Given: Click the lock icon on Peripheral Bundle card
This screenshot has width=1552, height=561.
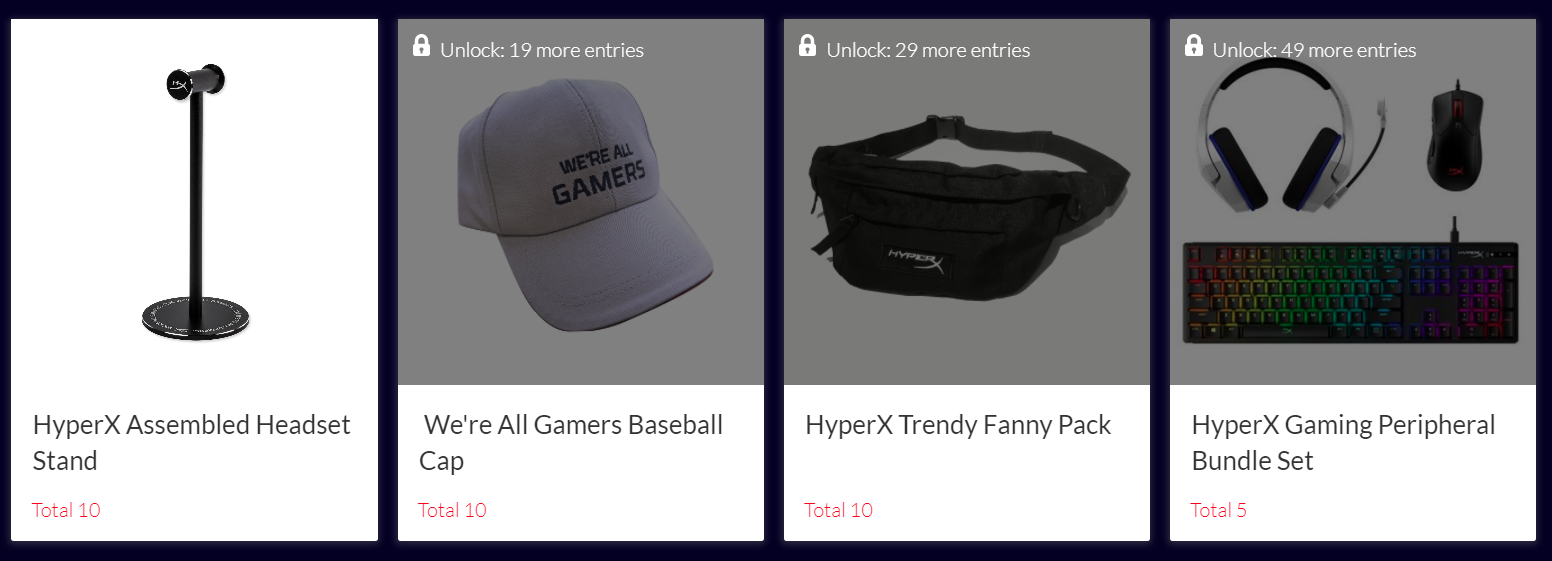Looking at the screenshot, I should point(1194,45).
